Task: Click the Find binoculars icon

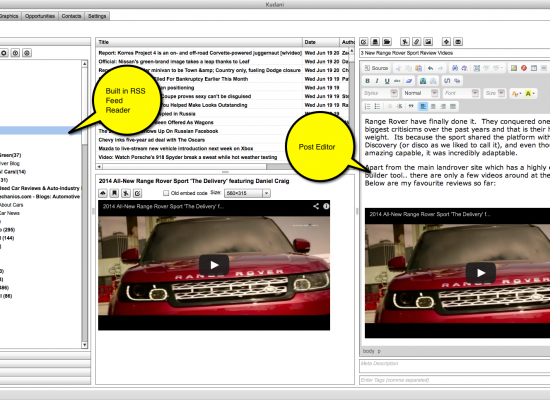Action: click(455, 68)
